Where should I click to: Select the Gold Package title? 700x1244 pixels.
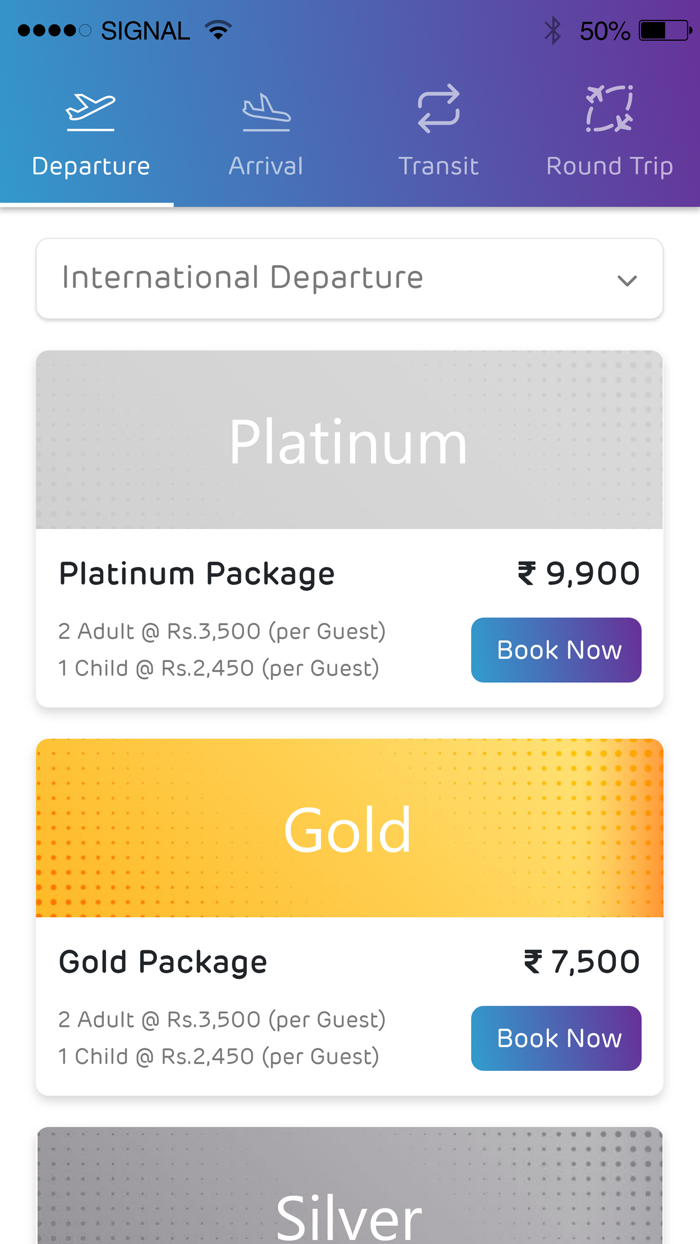[163, 962]
